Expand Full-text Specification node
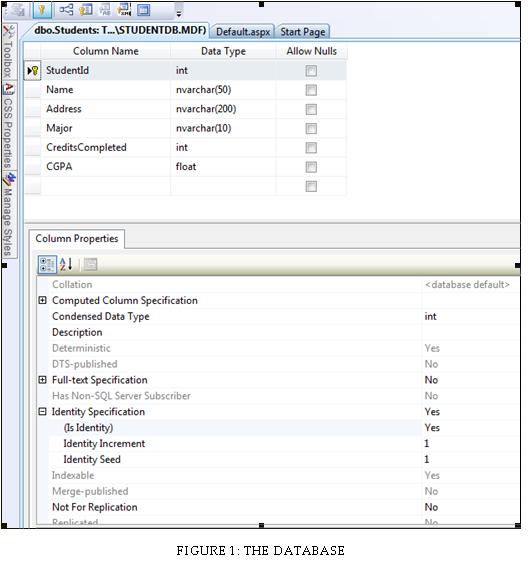 coord(42,380)
